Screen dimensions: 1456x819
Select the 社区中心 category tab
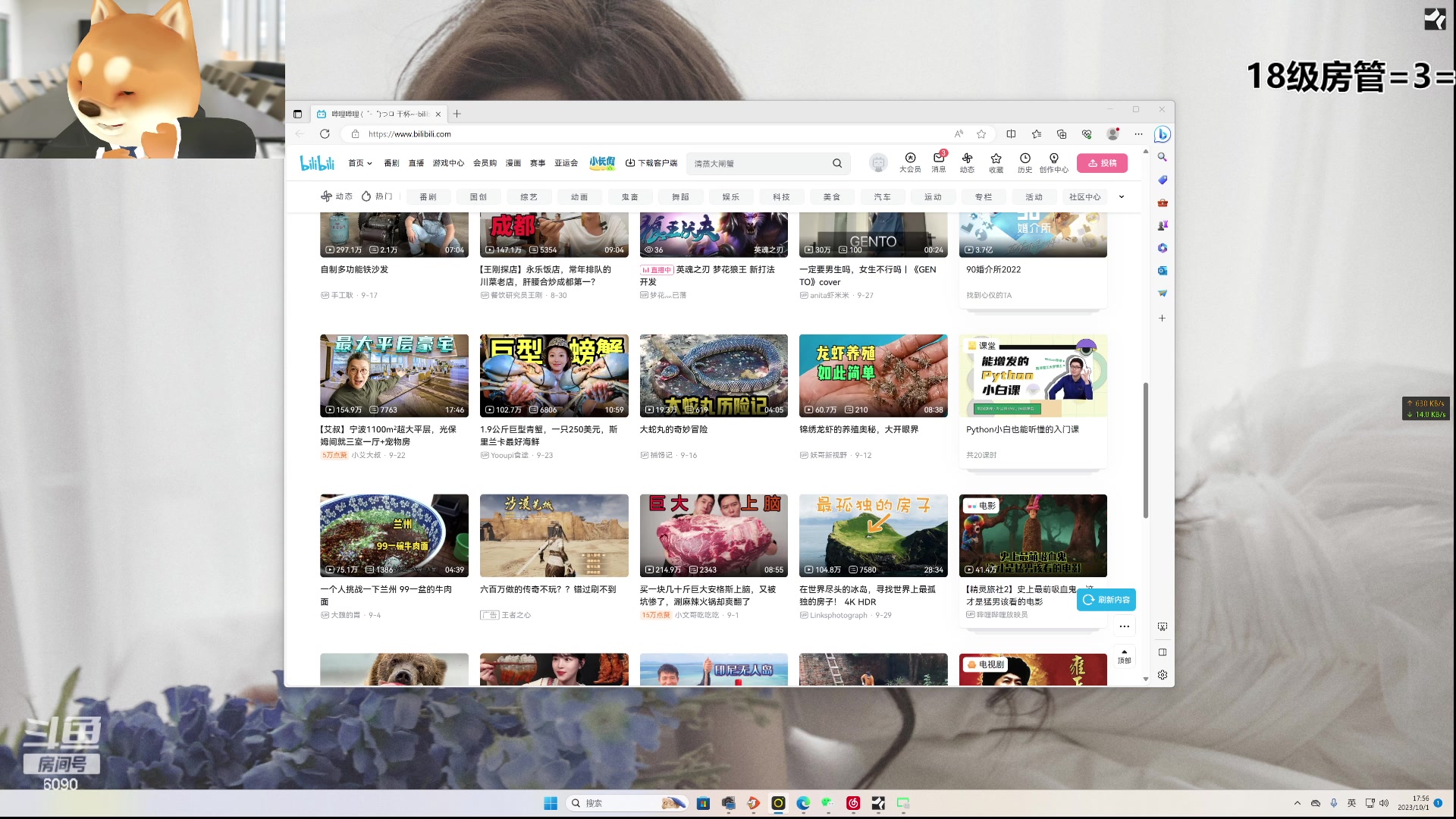pyautogui.click(x=1084, y=197)
